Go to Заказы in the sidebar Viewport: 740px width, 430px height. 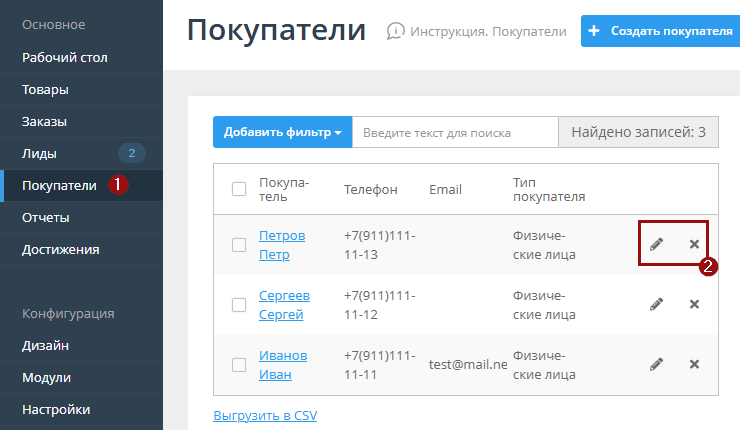pyautogui.click(x=45, y=121)
